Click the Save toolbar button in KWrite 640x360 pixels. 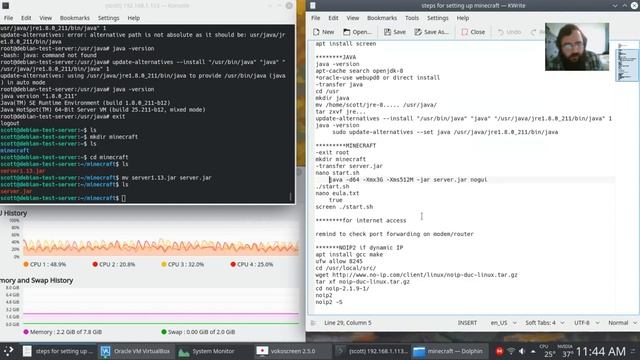[x=395, y=32]
